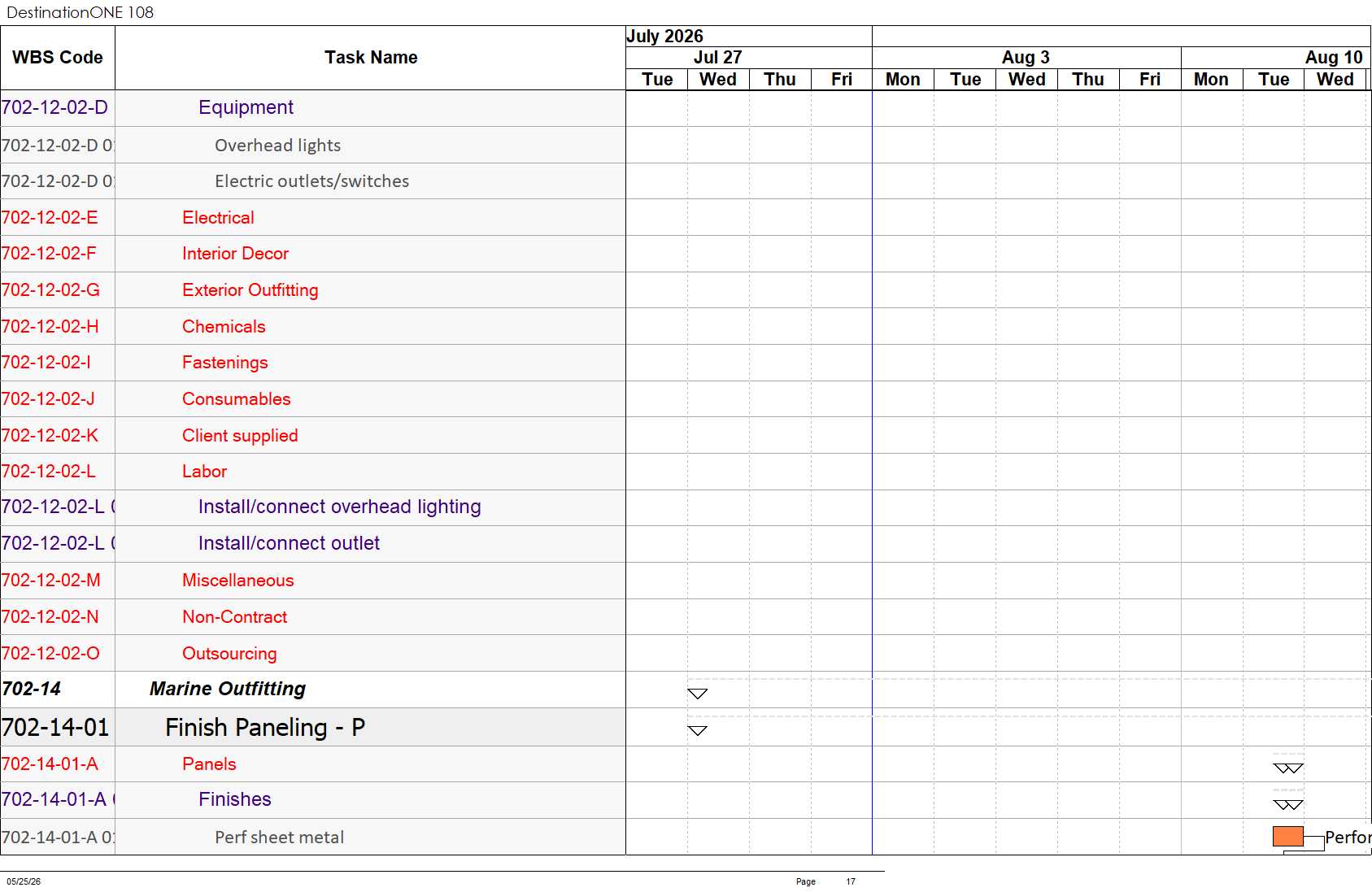Image resolution: width=1372 pixels, height=892 pixels.
Task: Click the Task Name column header
Action: pyautogui.click(x=371, y=58)
